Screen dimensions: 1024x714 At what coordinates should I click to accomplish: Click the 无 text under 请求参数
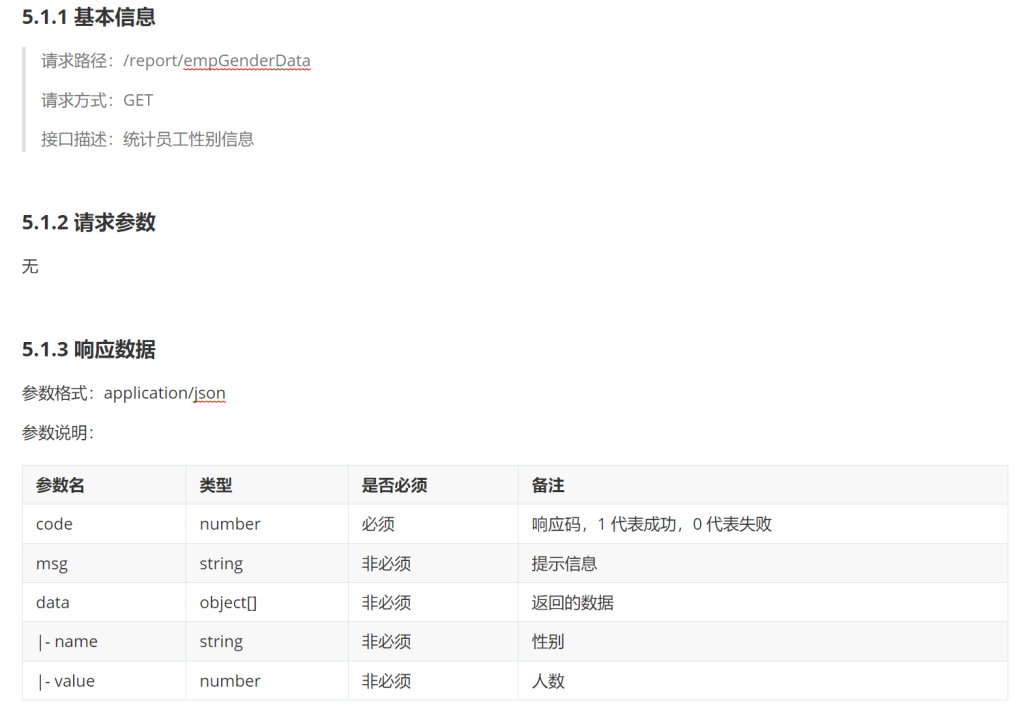click(x=30, y=266)
